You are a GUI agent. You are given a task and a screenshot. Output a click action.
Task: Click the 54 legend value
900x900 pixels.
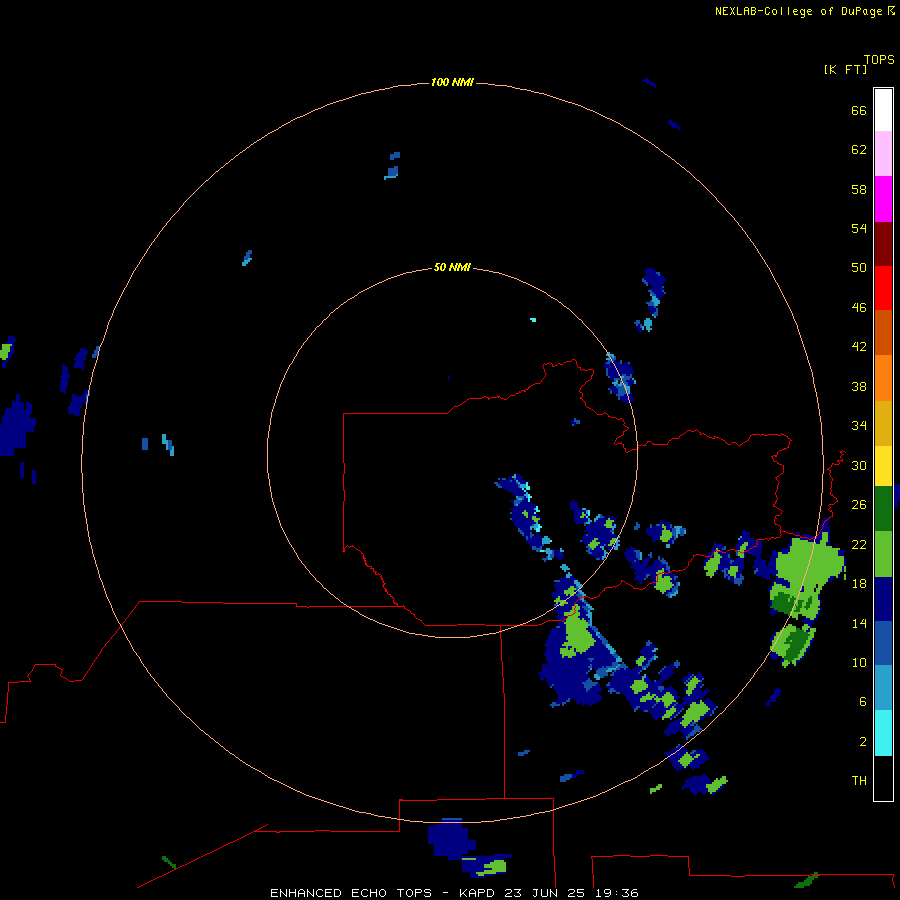click(859, 228)
